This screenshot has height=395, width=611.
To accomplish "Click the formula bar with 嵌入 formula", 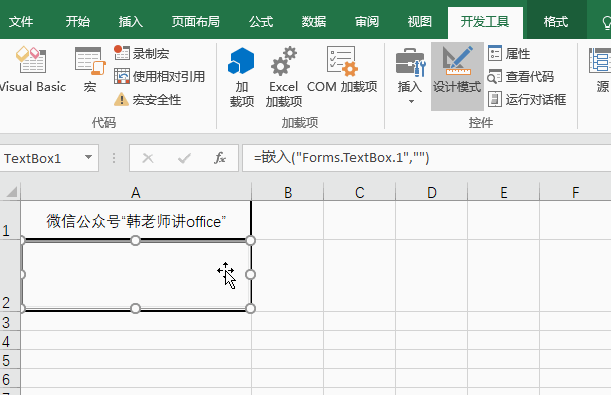I will click(x=426, y=158).
